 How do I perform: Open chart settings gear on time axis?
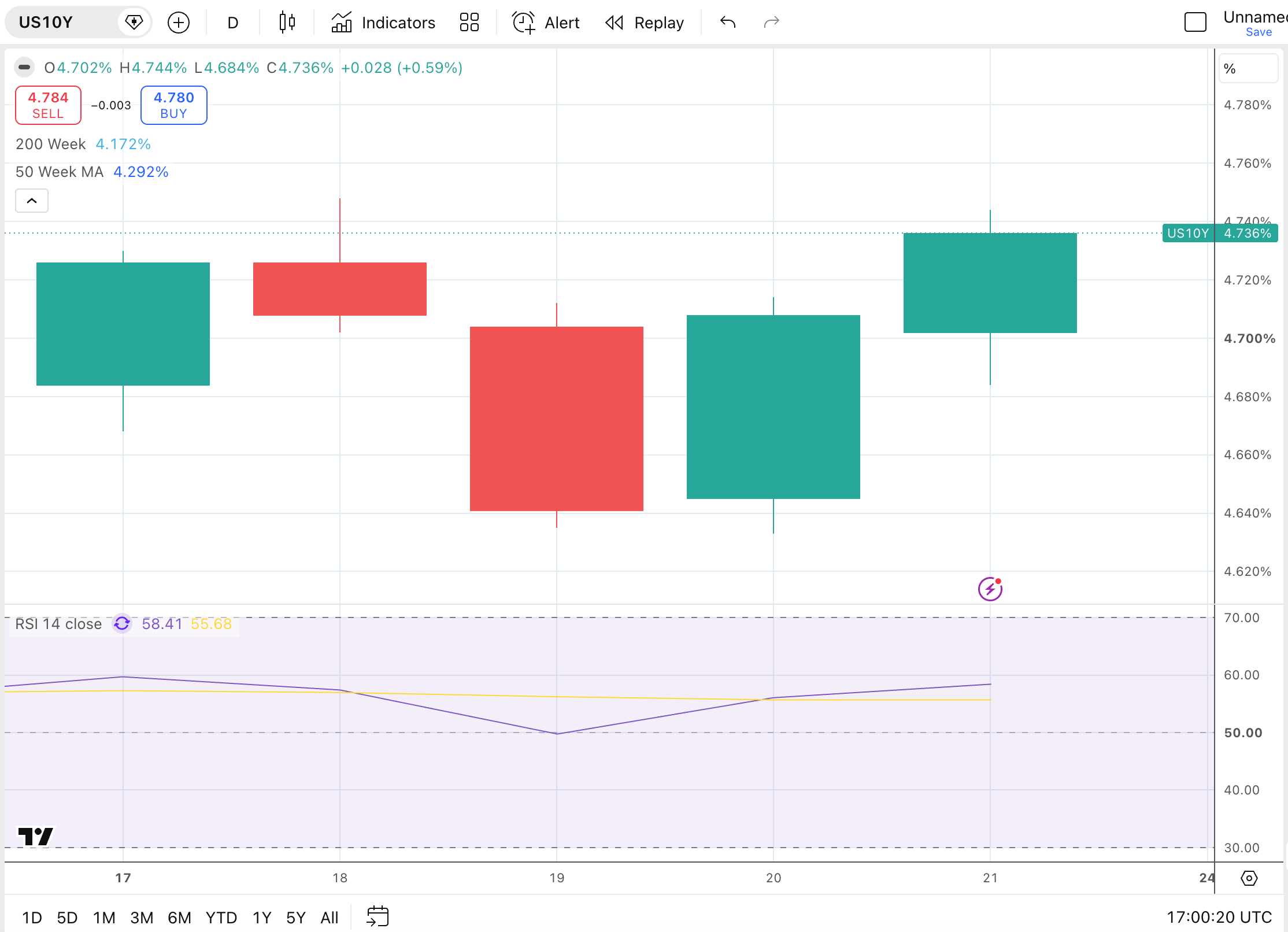[1249, 878]
